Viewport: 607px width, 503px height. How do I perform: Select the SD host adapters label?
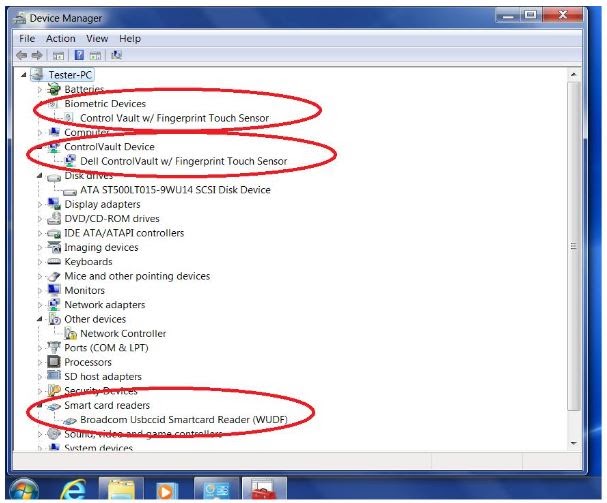click(x=103, y=376)
